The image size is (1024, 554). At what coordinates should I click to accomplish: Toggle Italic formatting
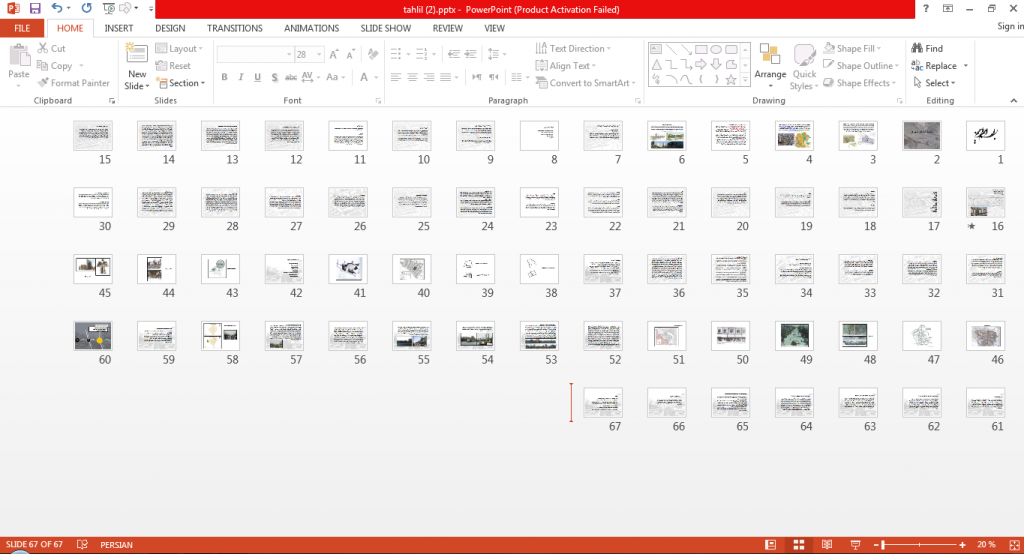tap(241, 77)
